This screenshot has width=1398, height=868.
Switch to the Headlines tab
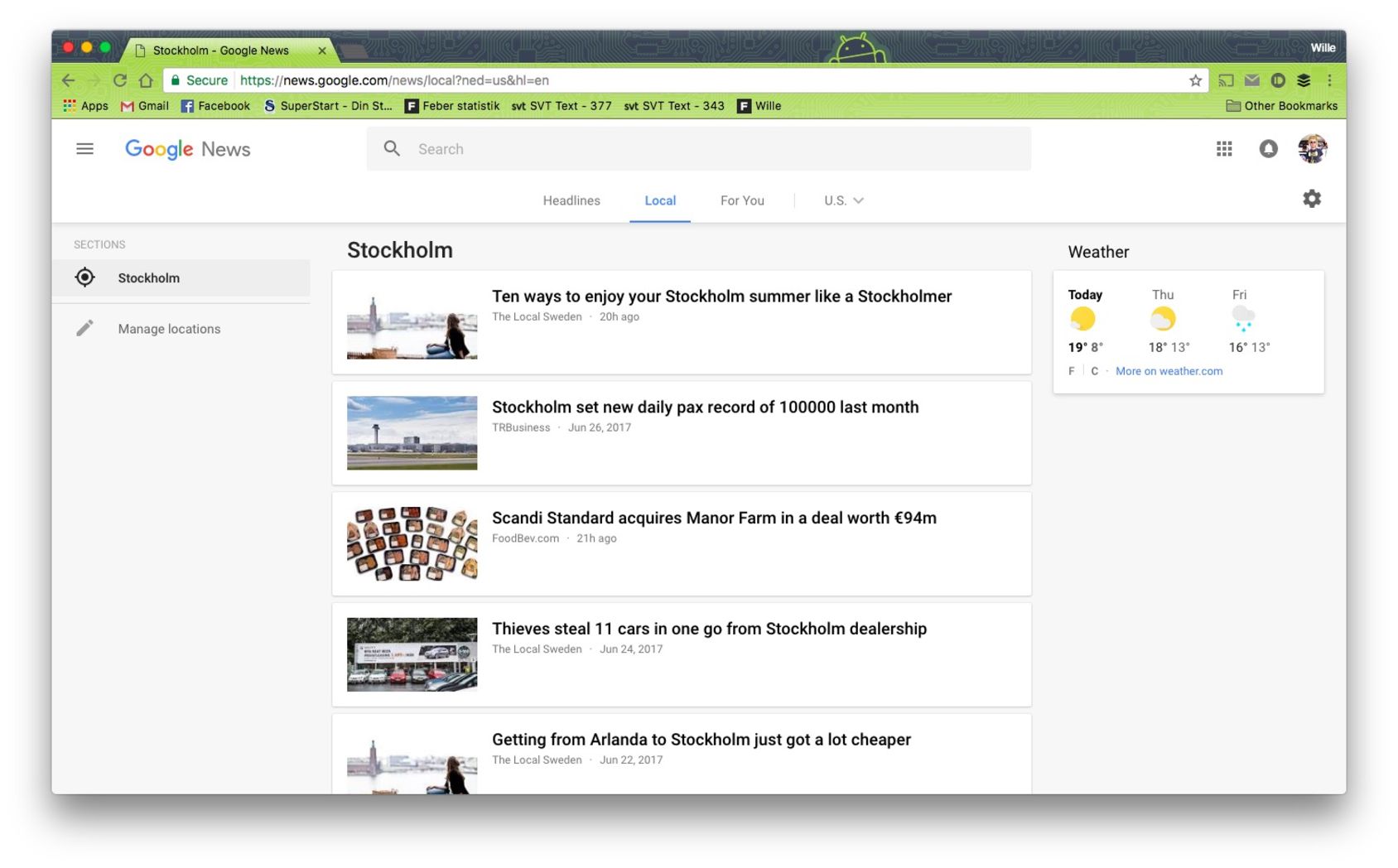coord(571,200)
